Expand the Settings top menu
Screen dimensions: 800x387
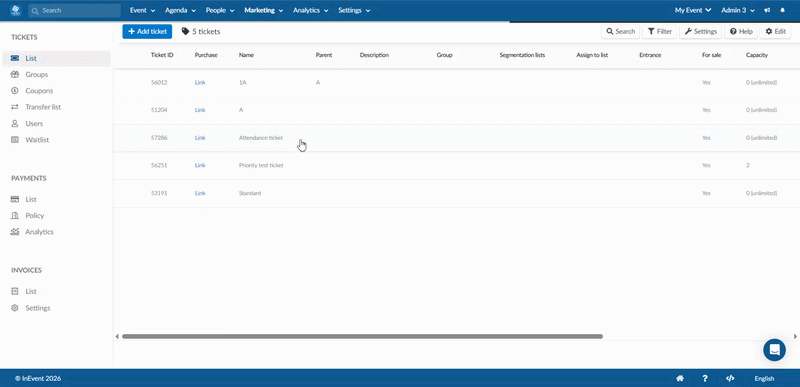[x=354, y=10]
